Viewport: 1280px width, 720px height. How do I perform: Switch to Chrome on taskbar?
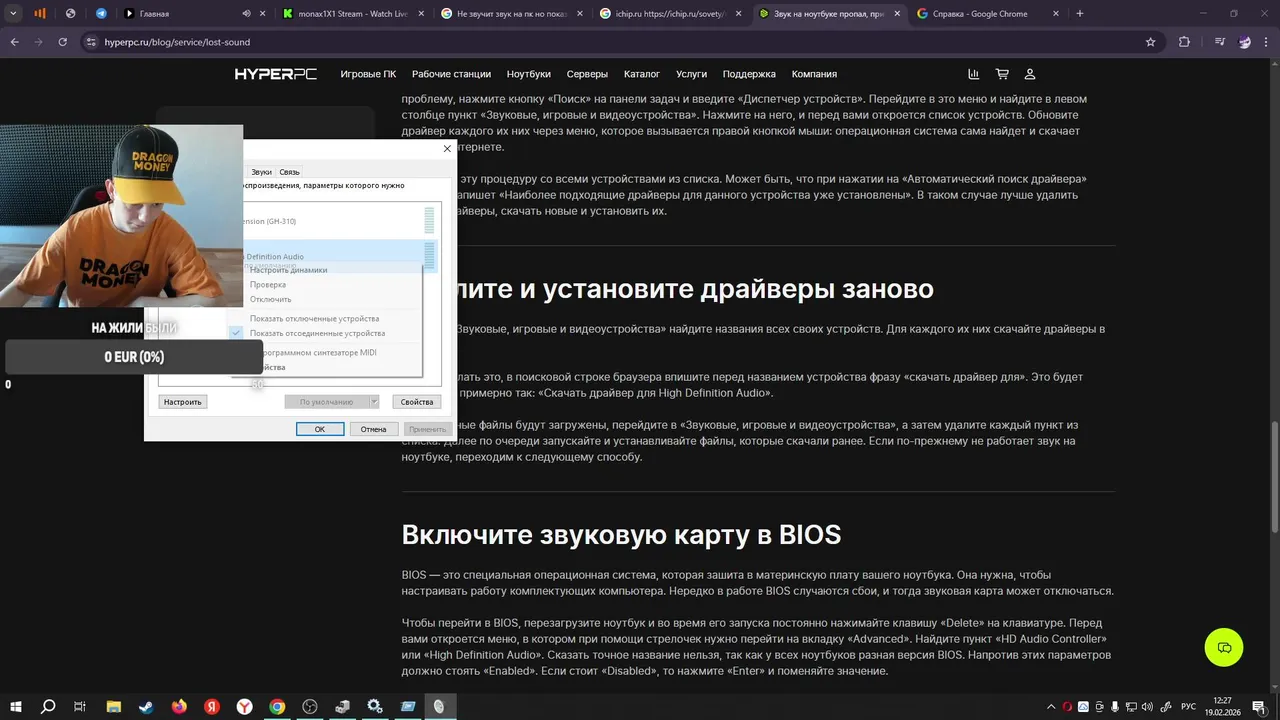pos(277,706)
